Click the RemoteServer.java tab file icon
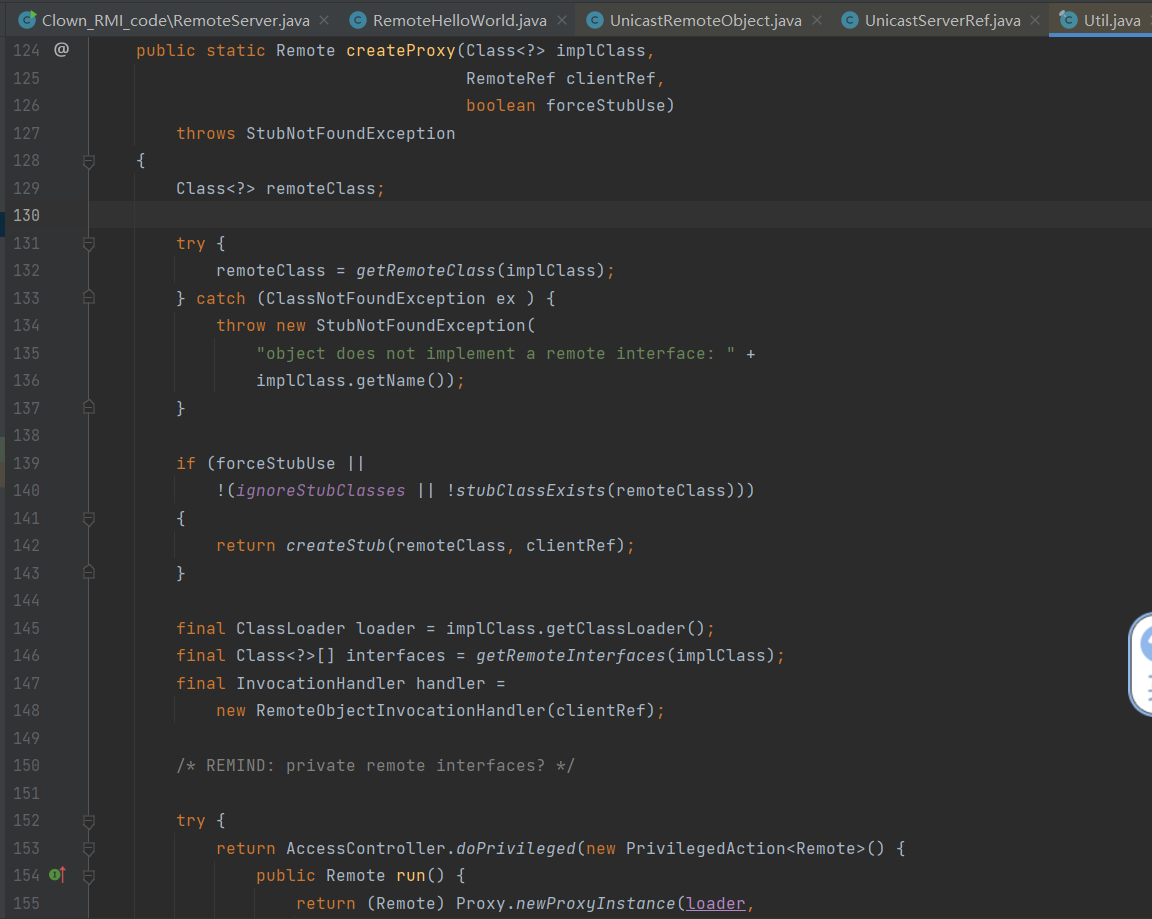The width and height of the screenshot is (1152, 919). [27, 20]
